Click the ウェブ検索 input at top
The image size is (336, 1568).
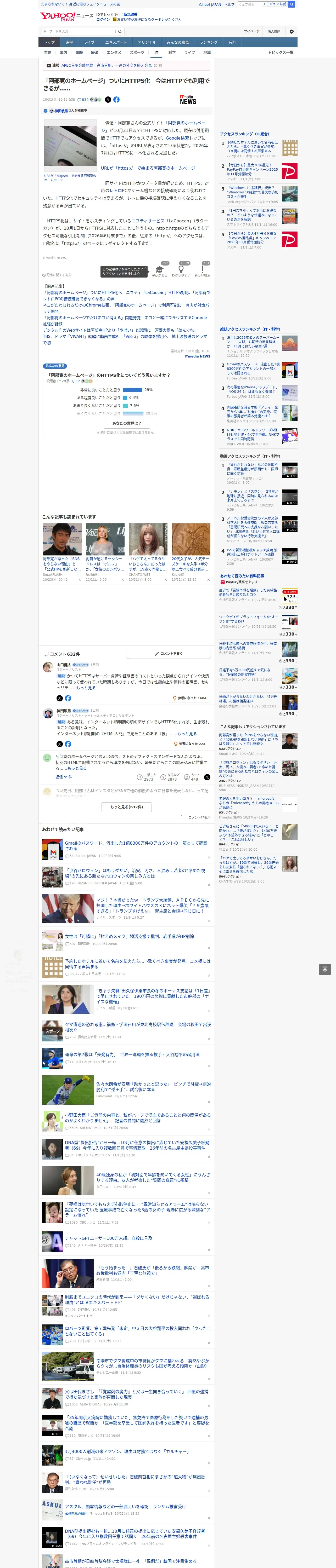[x=249, y=4]
